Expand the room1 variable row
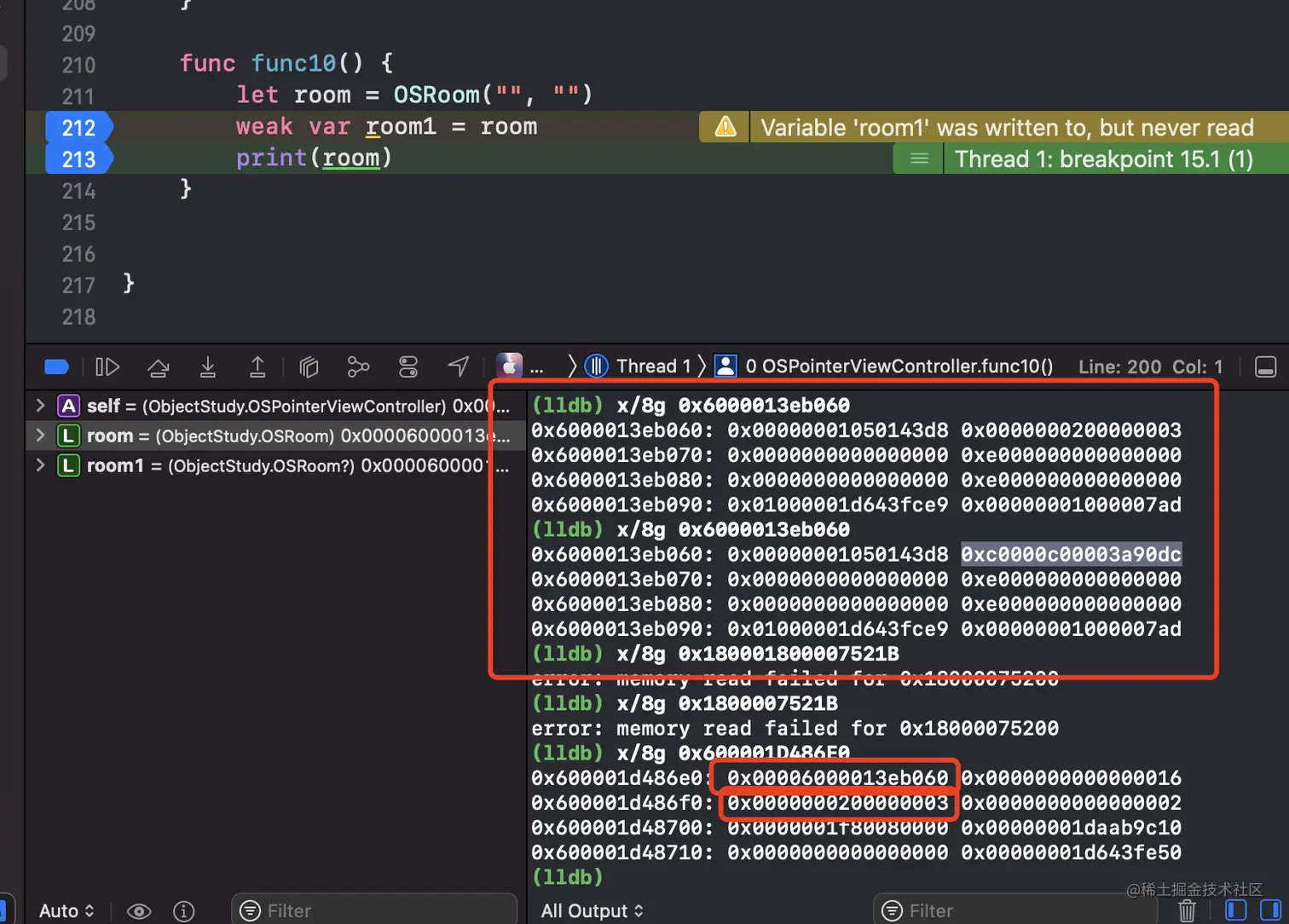Viewport: 1289px width, 924px height. [x=39, y=465]
